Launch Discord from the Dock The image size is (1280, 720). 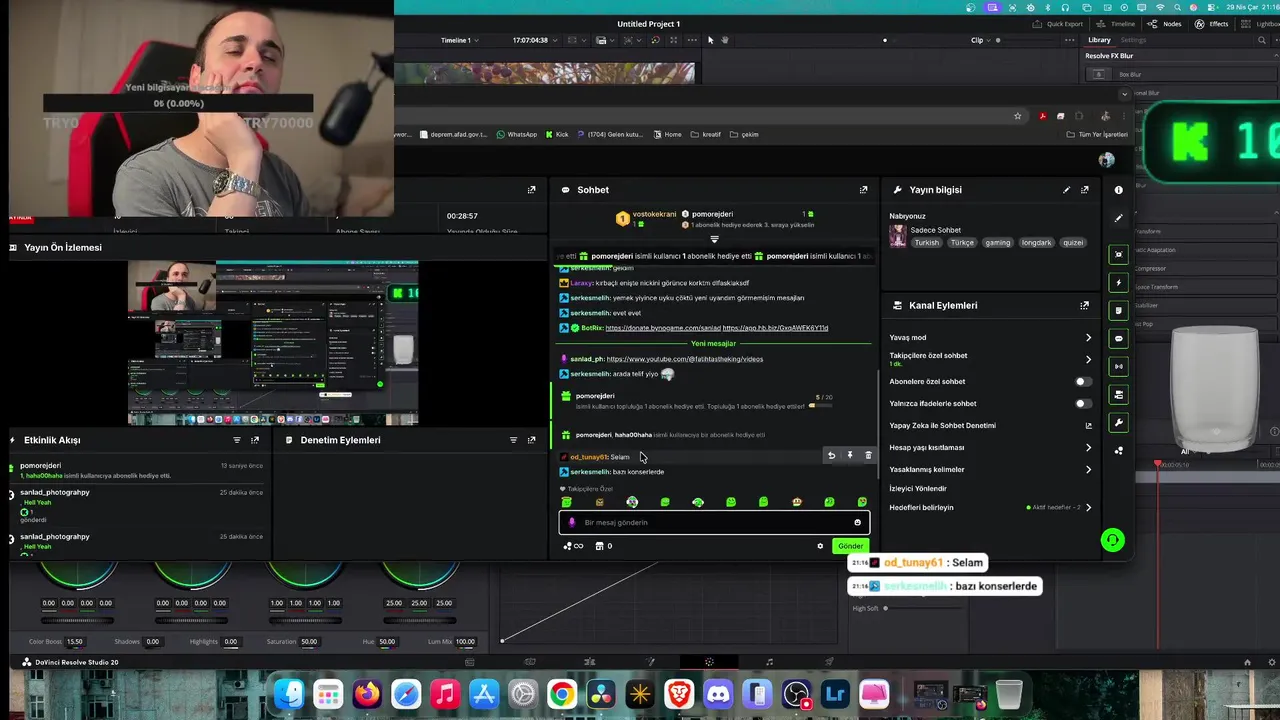pos(718,694)
